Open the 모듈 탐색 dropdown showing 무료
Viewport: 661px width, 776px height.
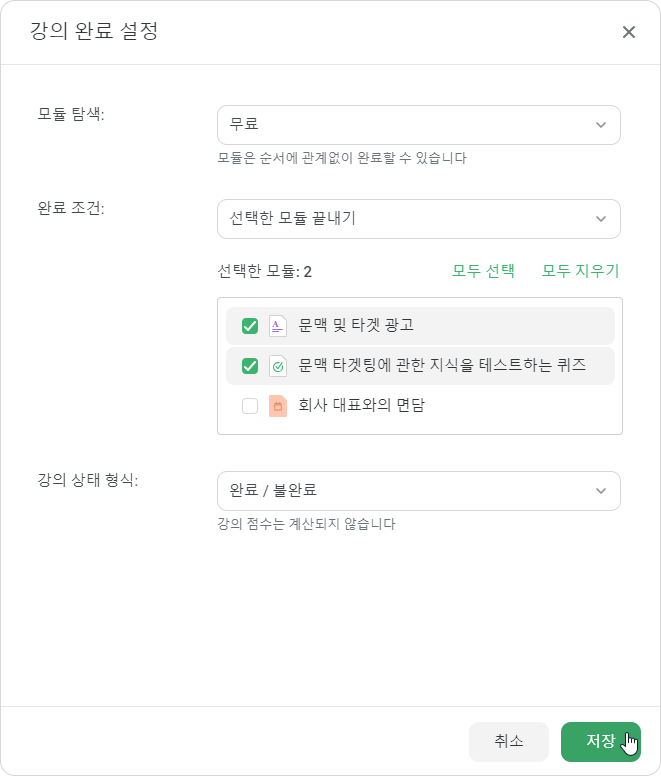[x=419, y=125]
